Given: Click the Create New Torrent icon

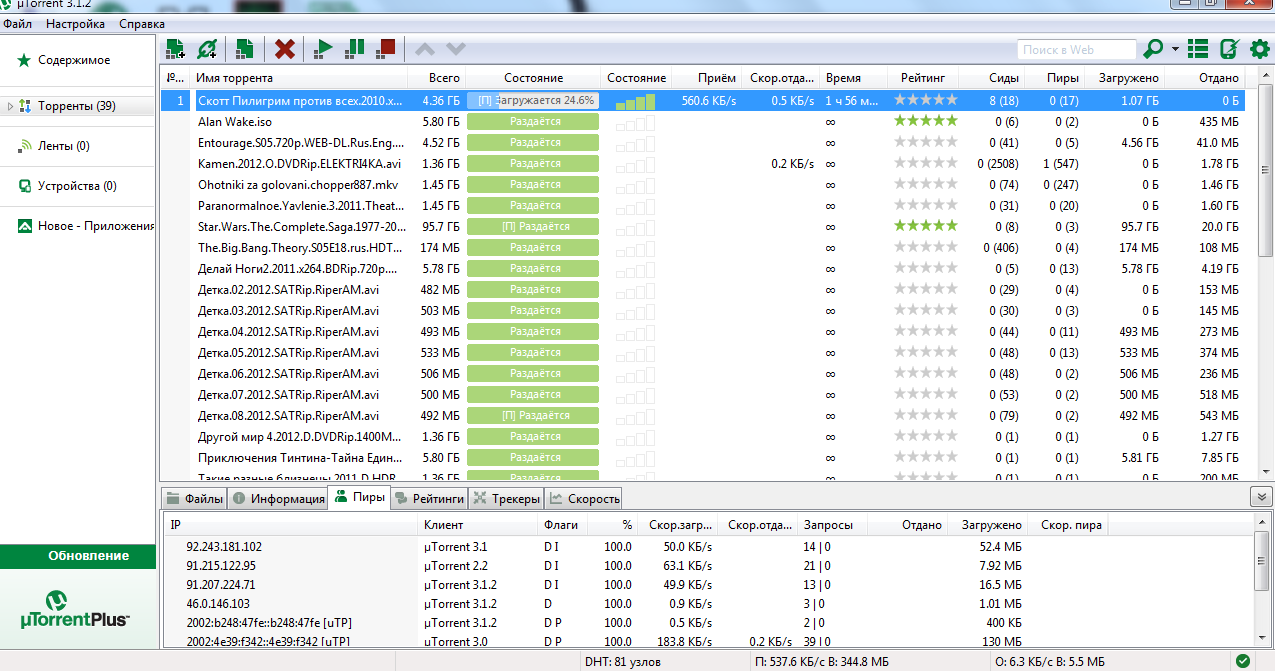Looking at the screenshot, I should pos(244,48).
